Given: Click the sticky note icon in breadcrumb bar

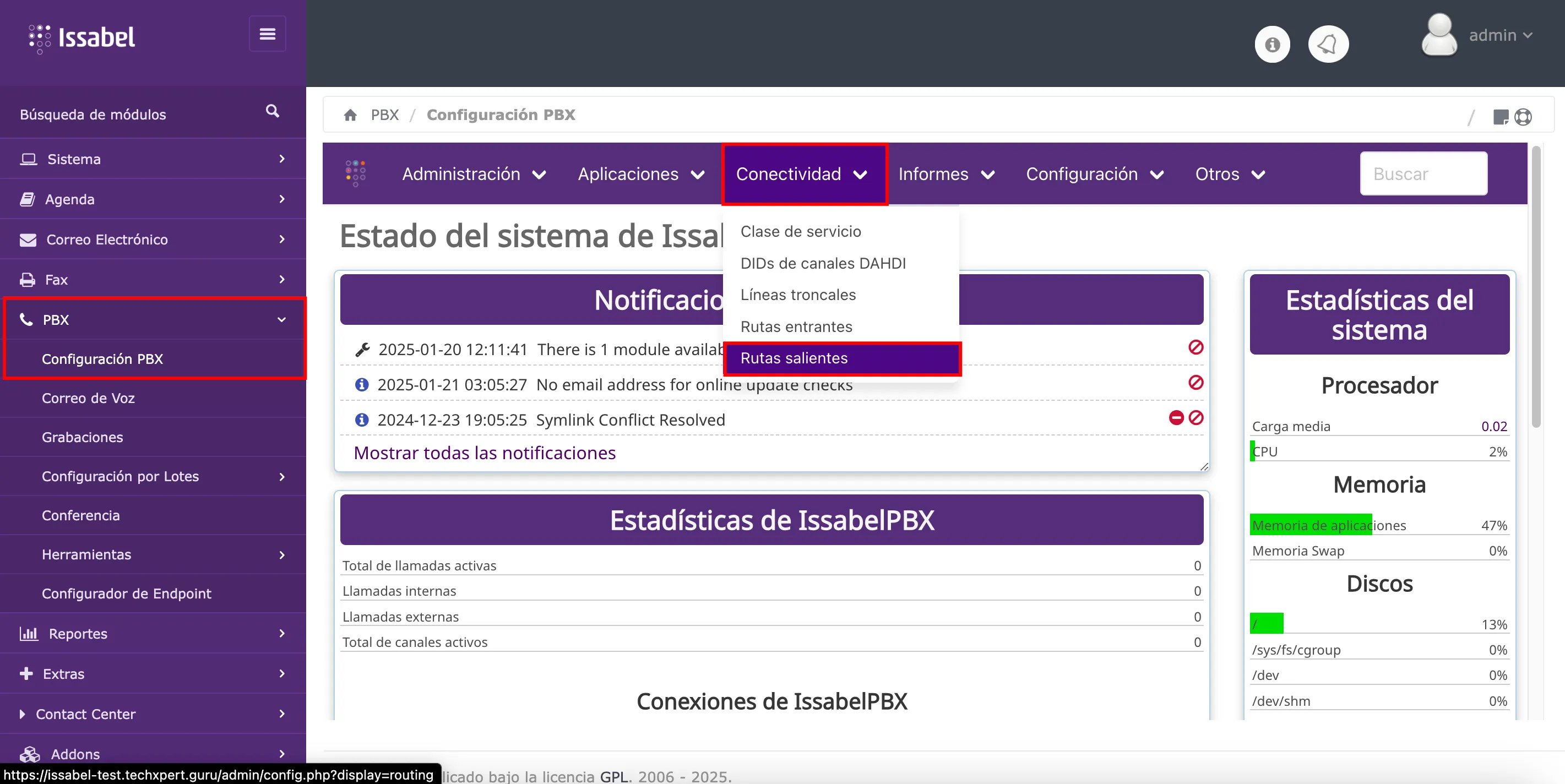Looking at the screenshot, I should click(1500, 117).
